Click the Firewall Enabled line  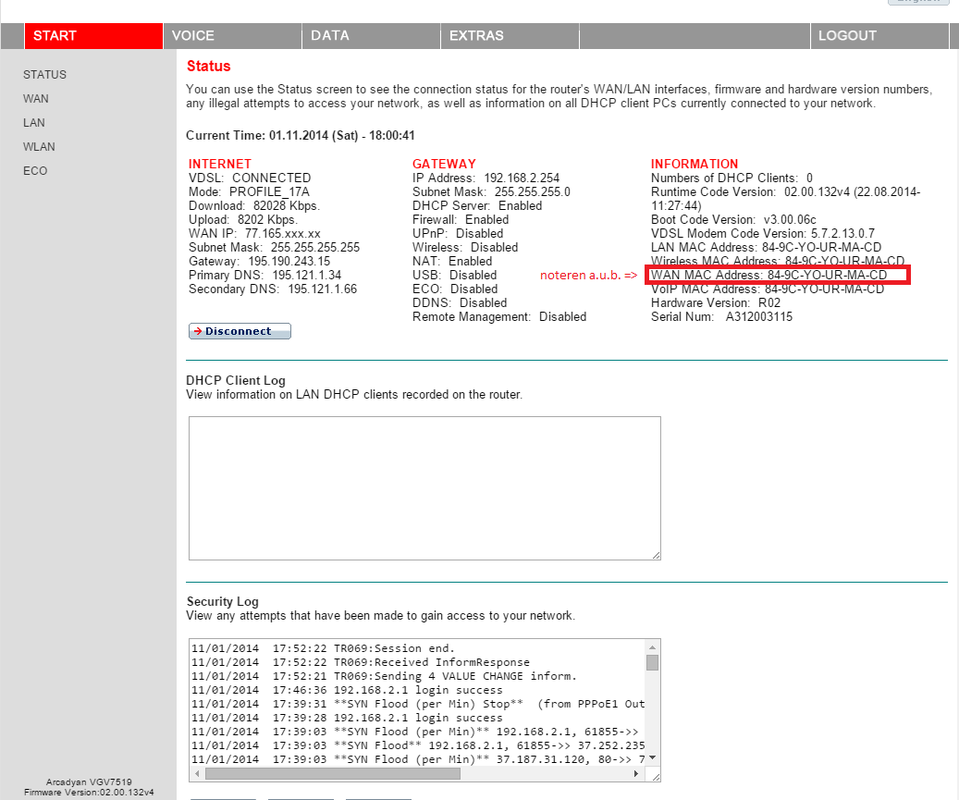461,220
